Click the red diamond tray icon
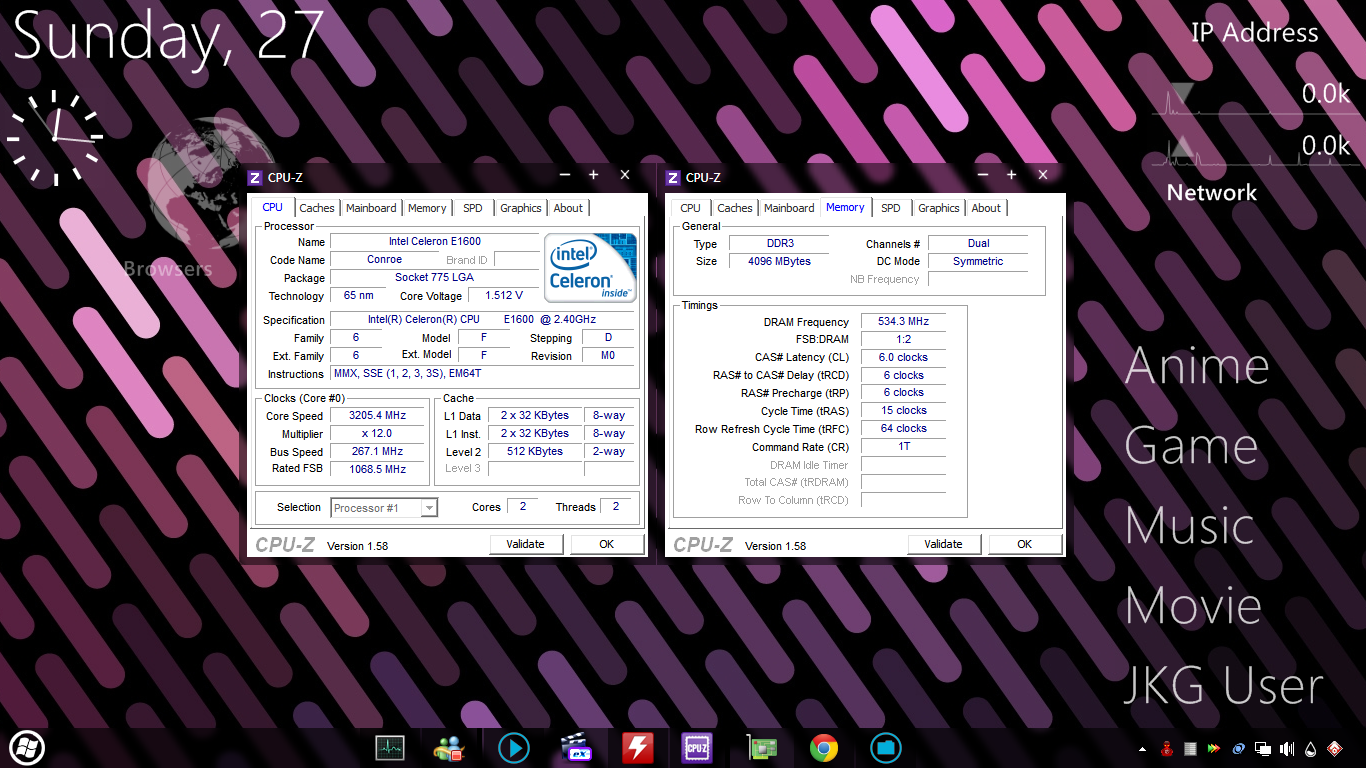This screenshot has width=1366, height=768. (x=1334, y=748)
